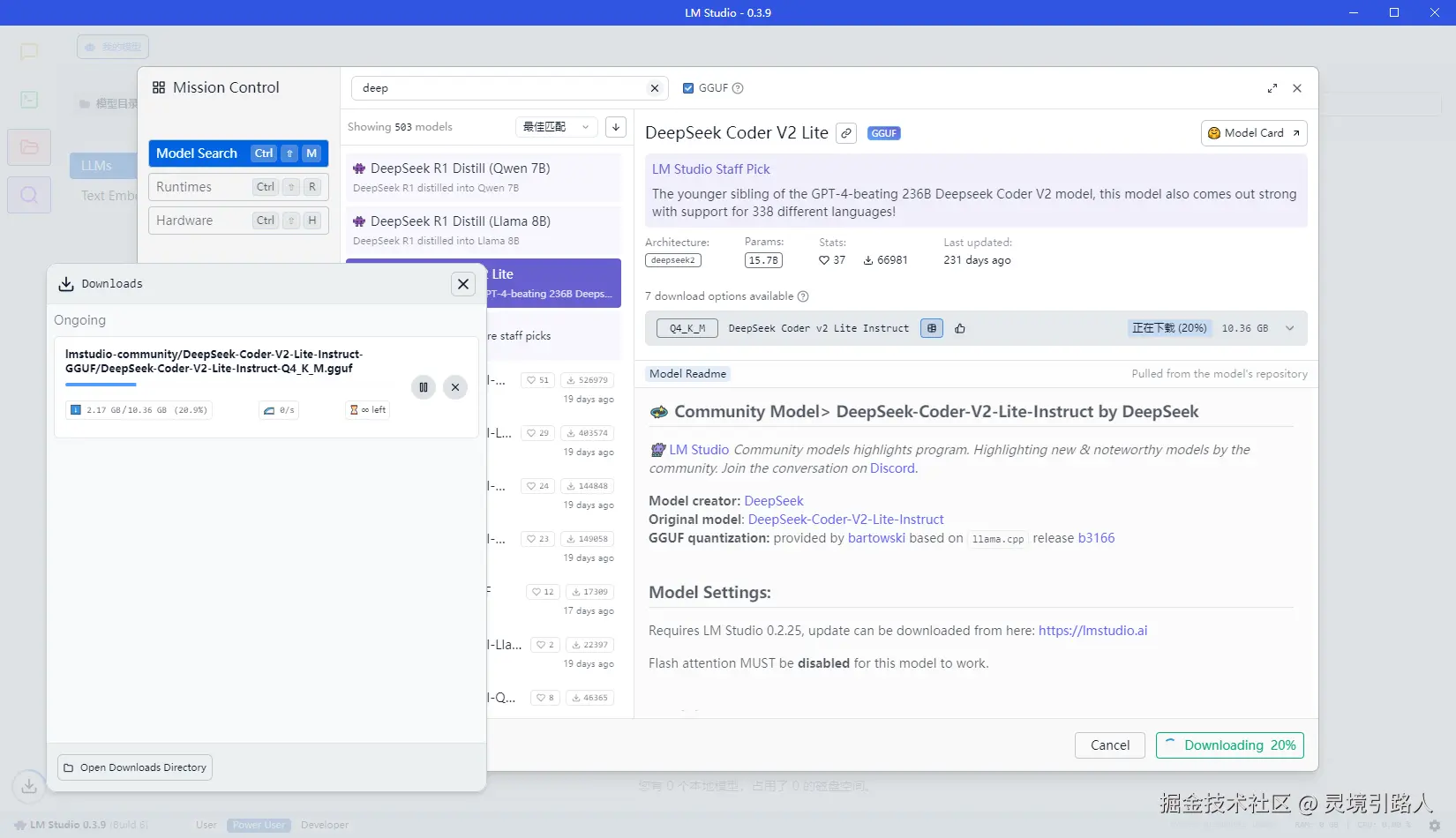Viewport: 1456px width, 838px height.
Task: Open the Chat view in the left sidebar
Action: pos(29,51)
